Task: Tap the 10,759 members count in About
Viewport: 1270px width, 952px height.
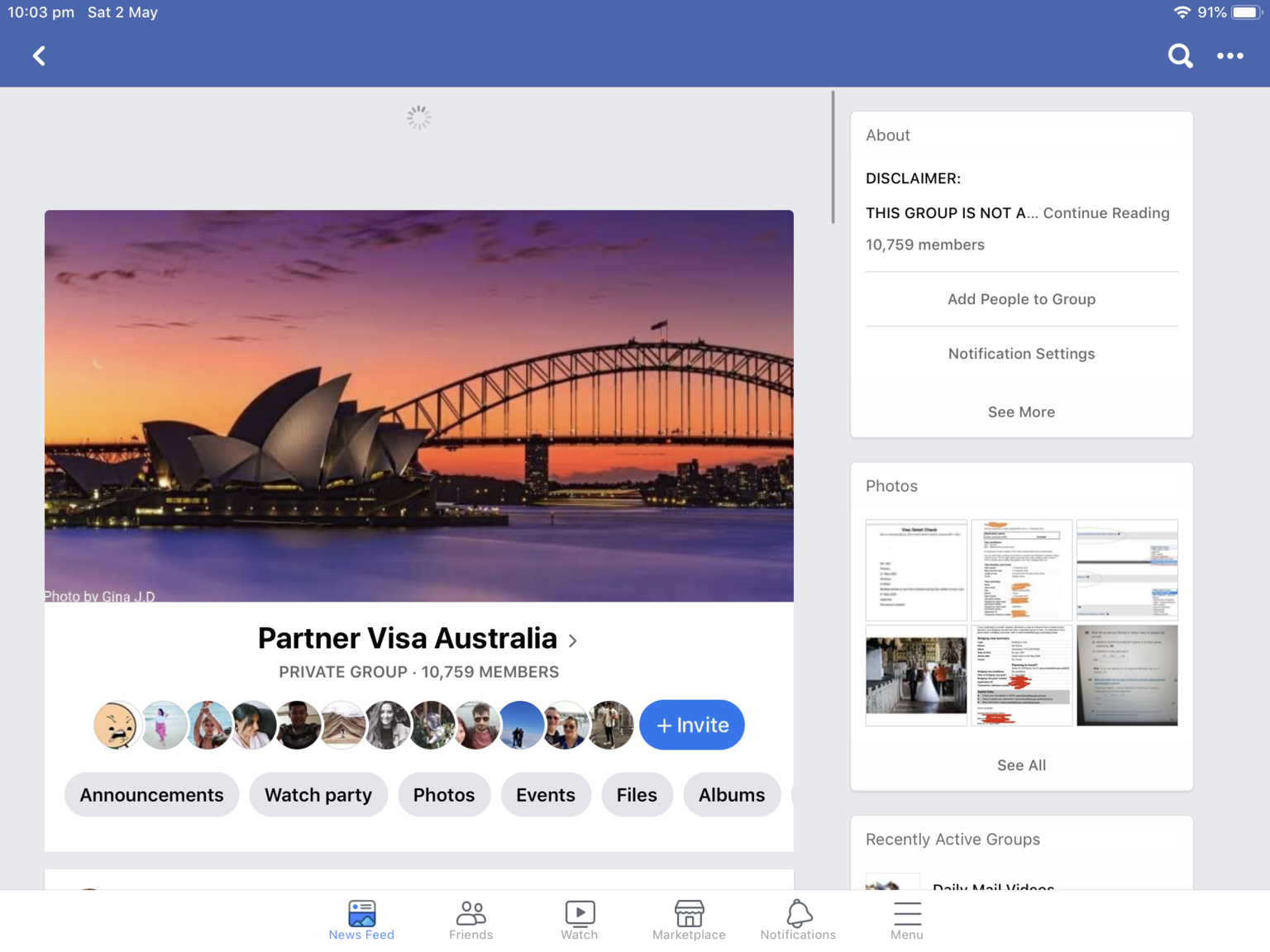Action: (924, 245)
